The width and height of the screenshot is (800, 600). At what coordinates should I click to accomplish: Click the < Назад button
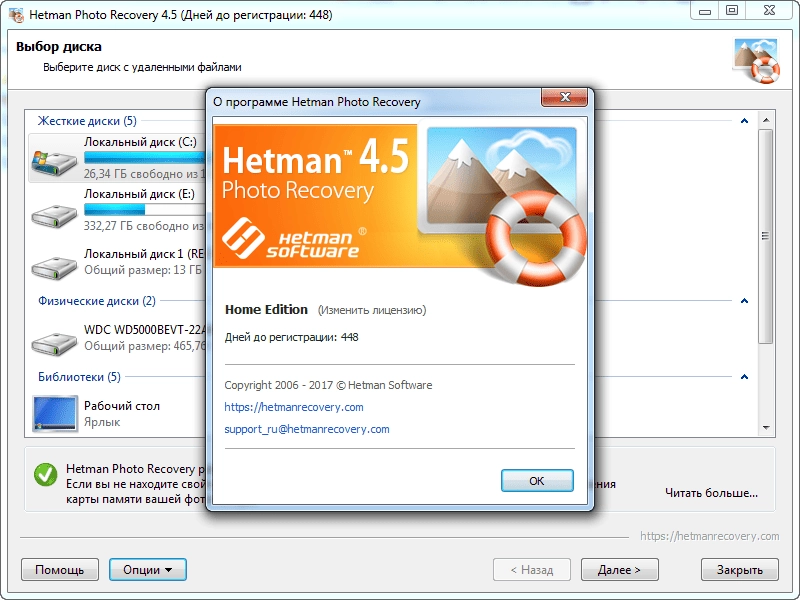point(532,569)
